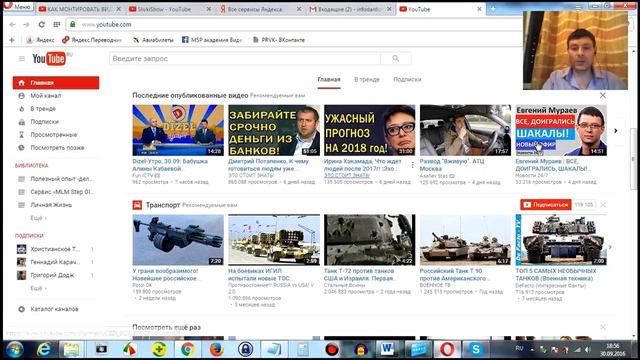Click the 'Подписаться' button for Транспорт

click(545, 204)
